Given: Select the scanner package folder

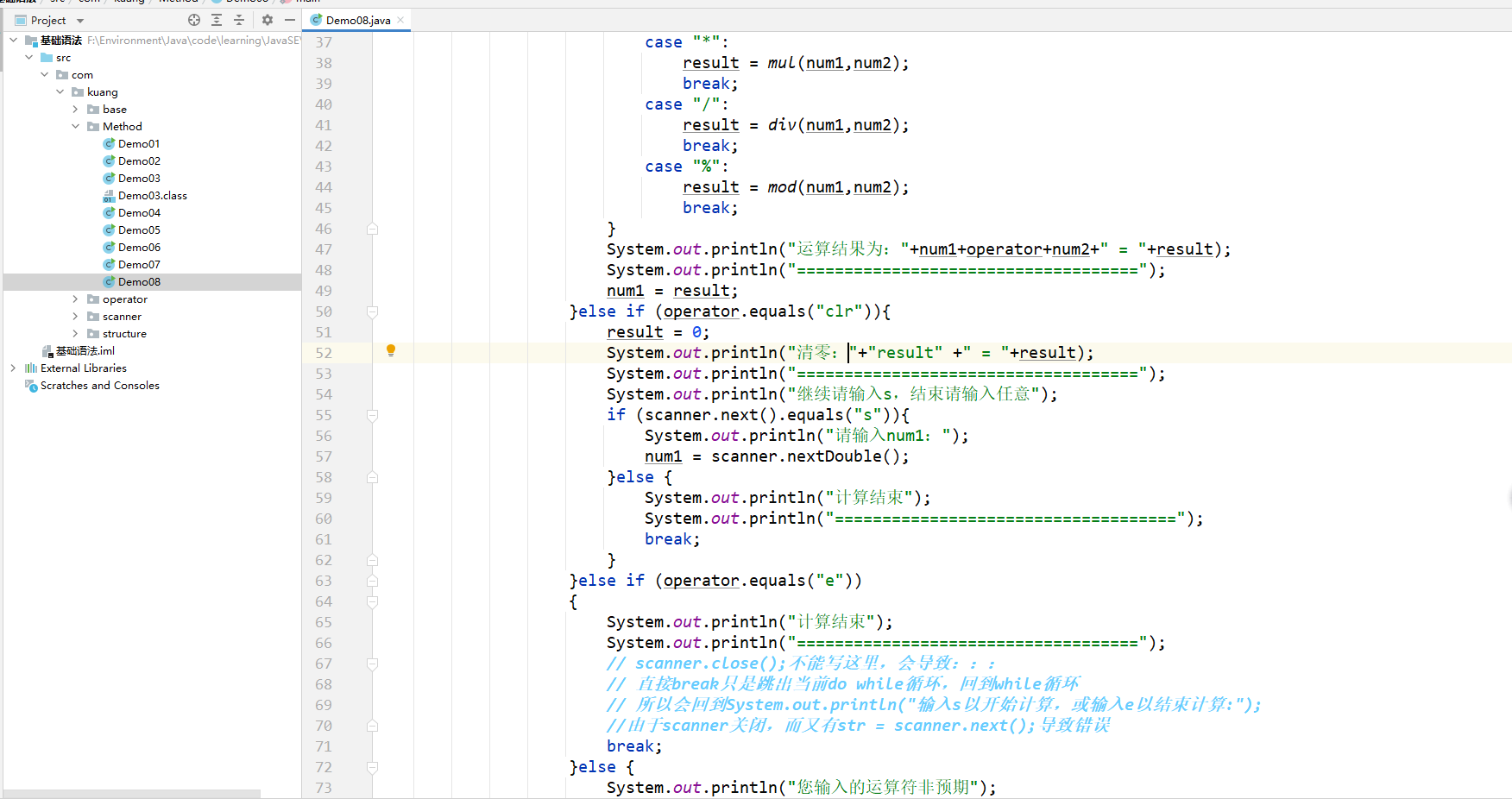Looking at the screenshot, I should point(122,317).
